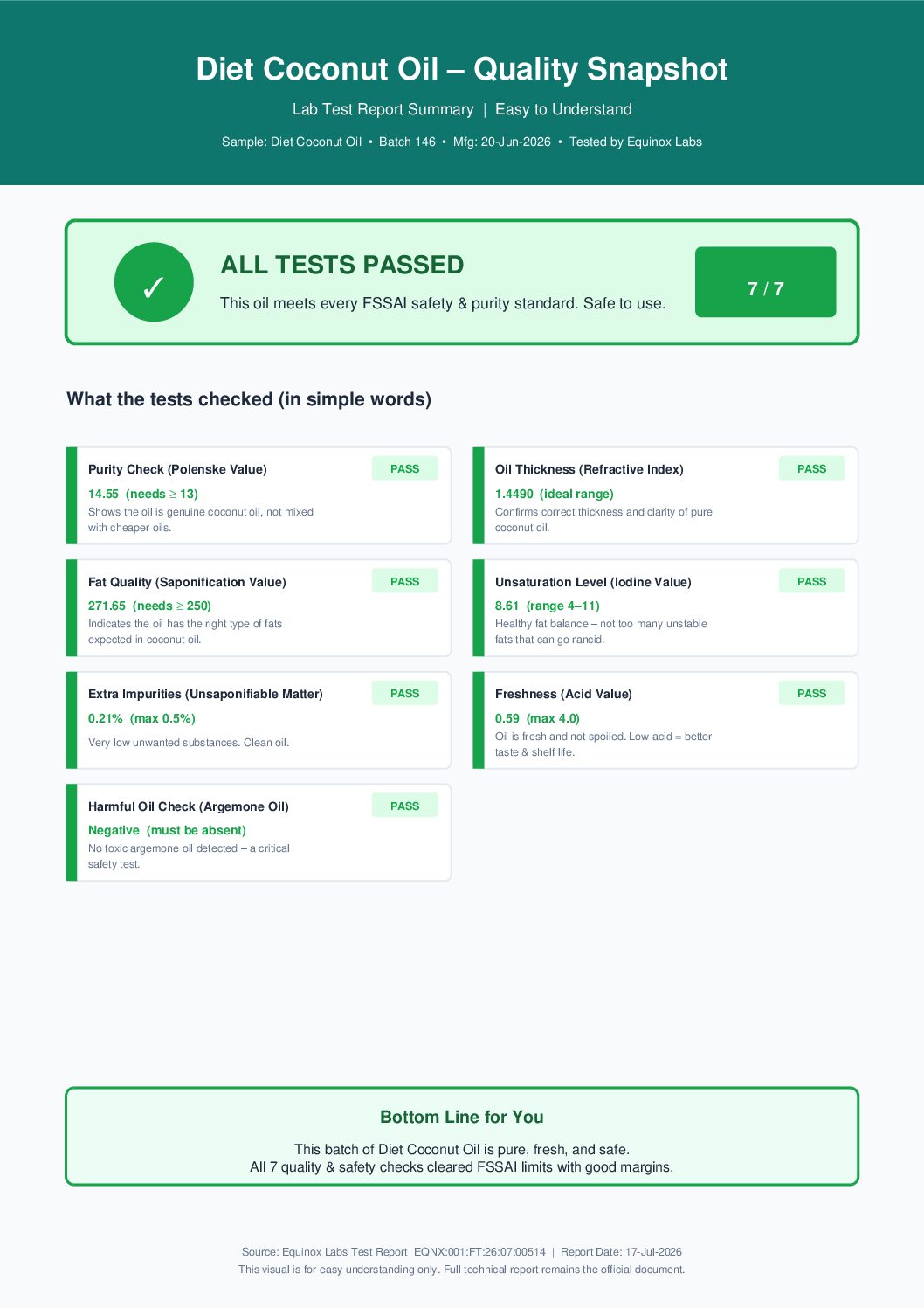Click the 0.21% unsaponifiable matter result
924x1308 pixels.
(106, 718)
